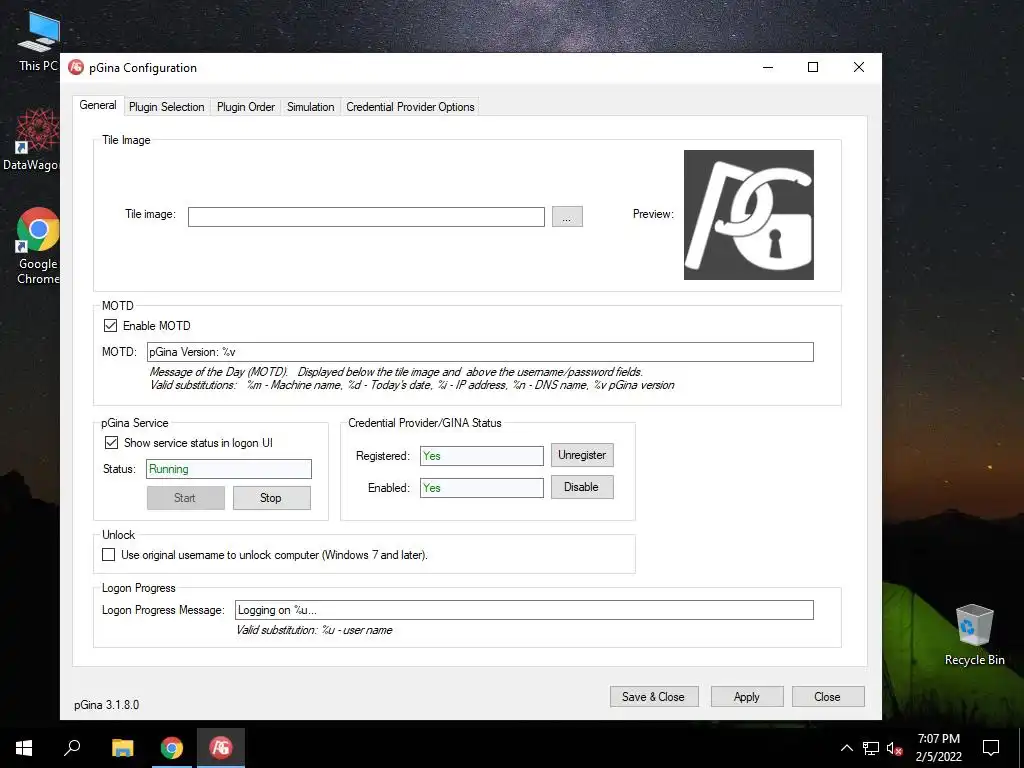Screen dimensions: 1024x768
Task: Click the Registered status field
Action: (481, 456)
